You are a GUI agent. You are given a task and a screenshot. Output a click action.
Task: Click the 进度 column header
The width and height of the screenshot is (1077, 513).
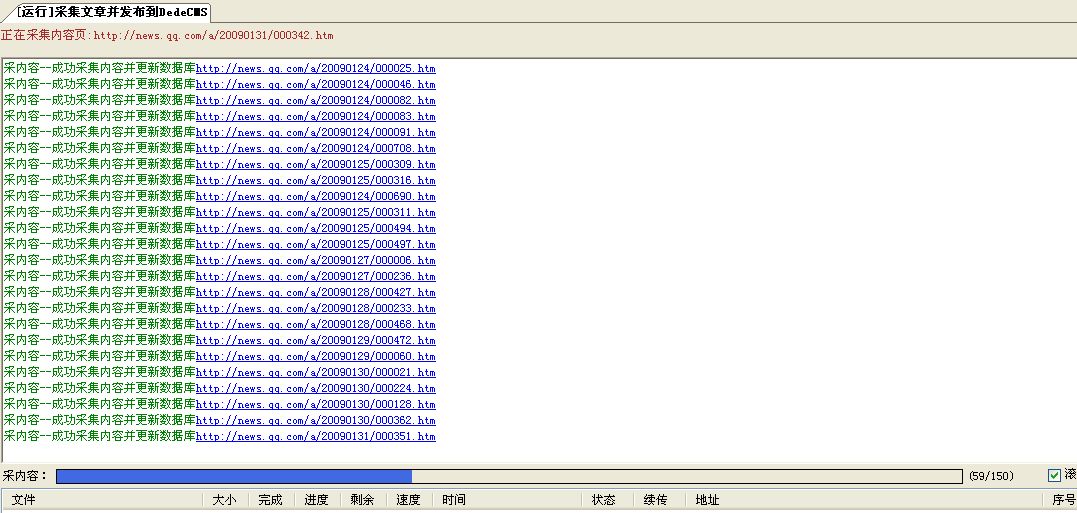316,500
